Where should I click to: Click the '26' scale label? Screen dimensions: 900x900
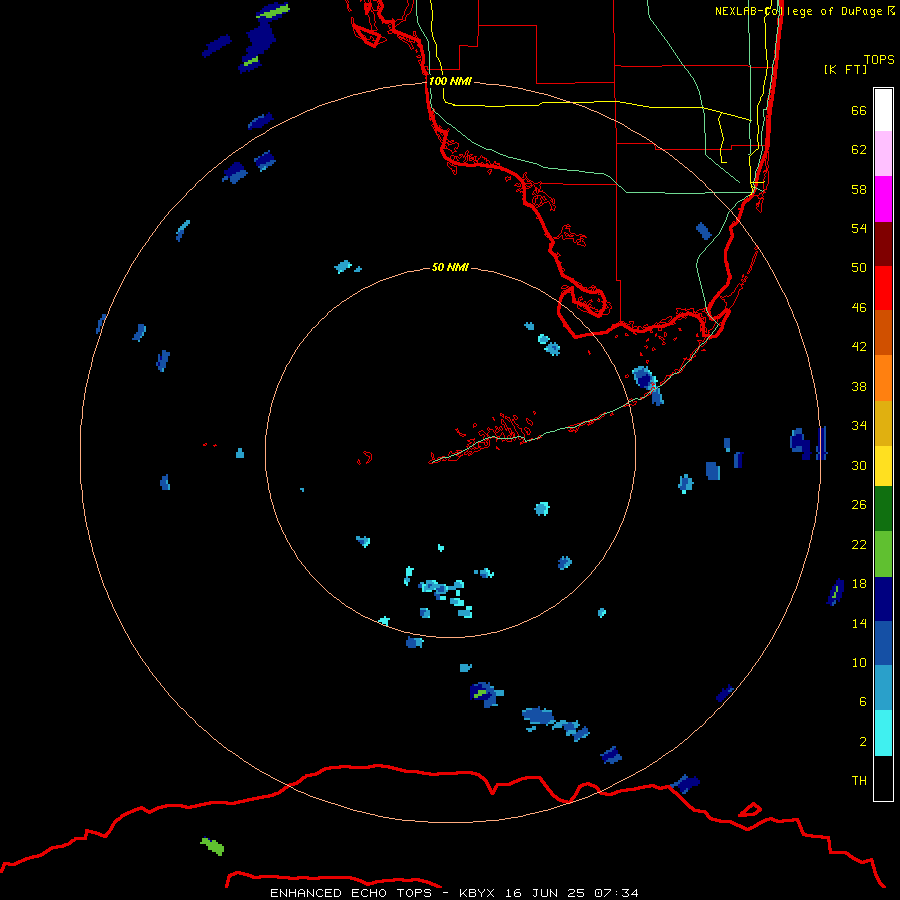[859, 505]
